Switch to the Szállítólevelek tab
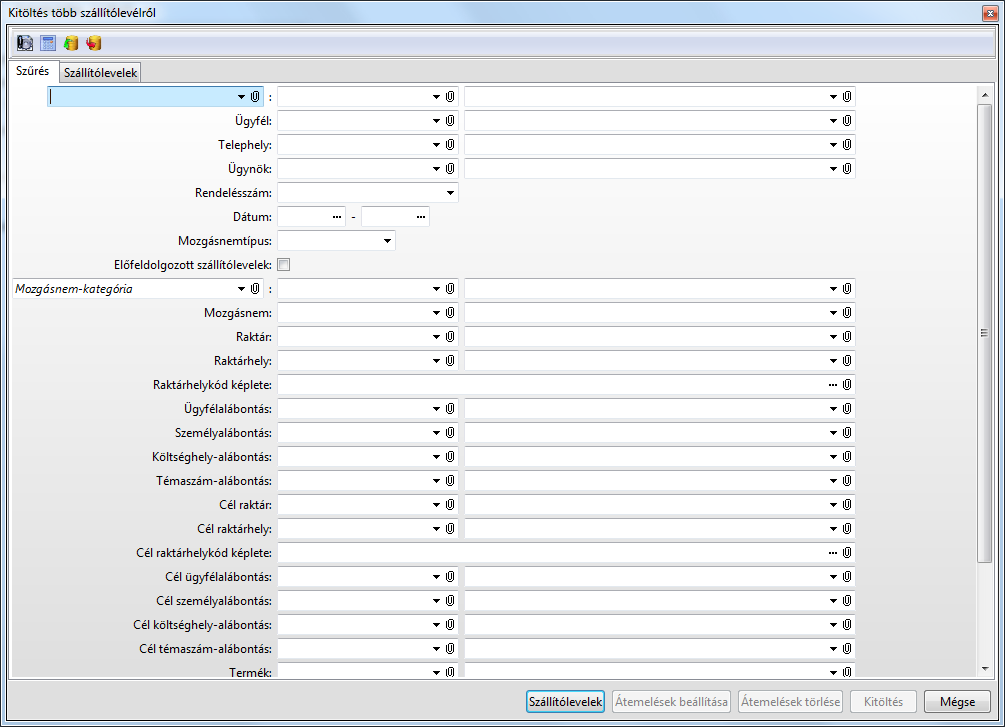Viewport: 1005px width, 727px height. coord(100,73)
